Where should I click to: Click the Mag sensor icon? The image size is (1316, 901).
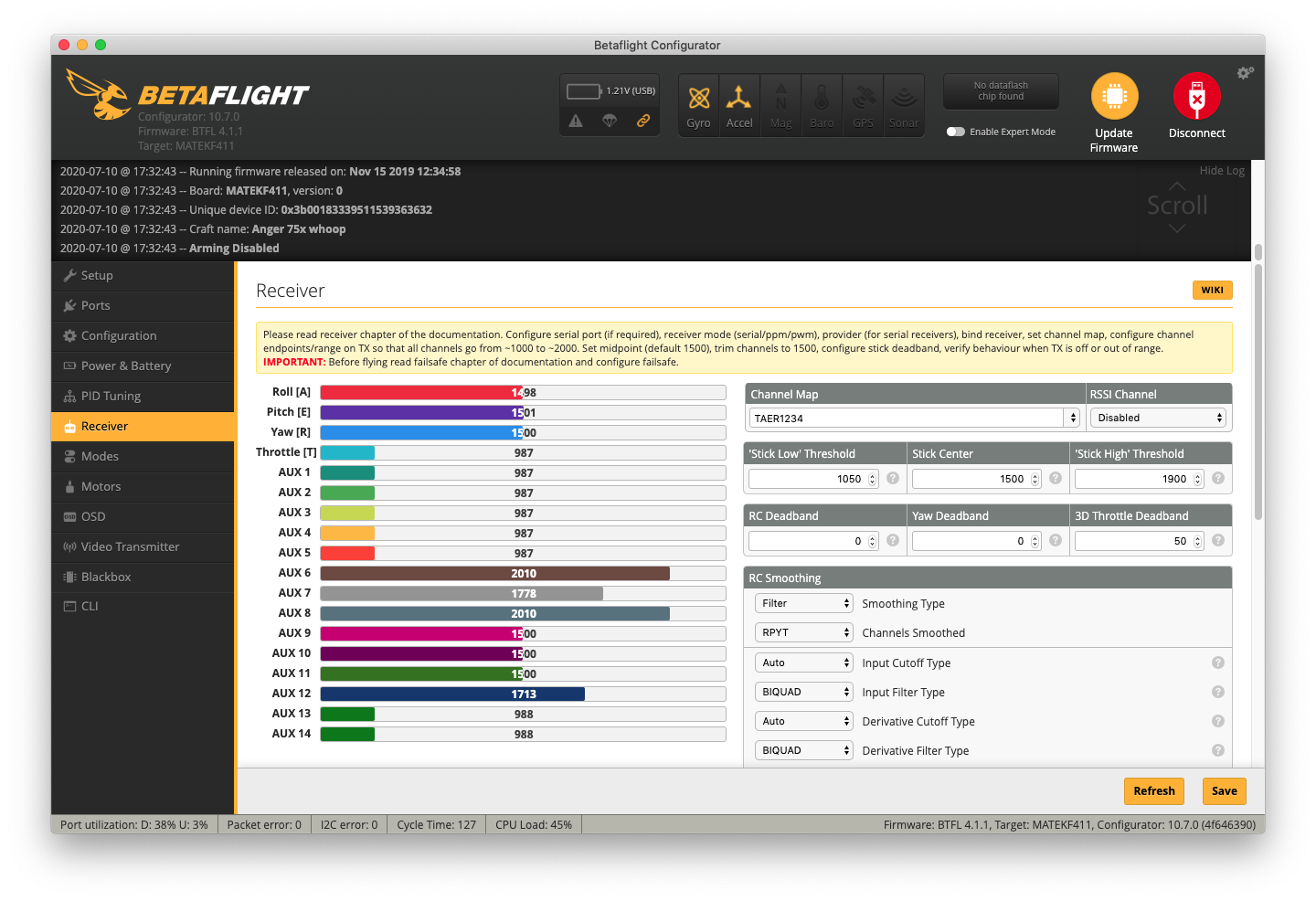click(x=780, y=97)
